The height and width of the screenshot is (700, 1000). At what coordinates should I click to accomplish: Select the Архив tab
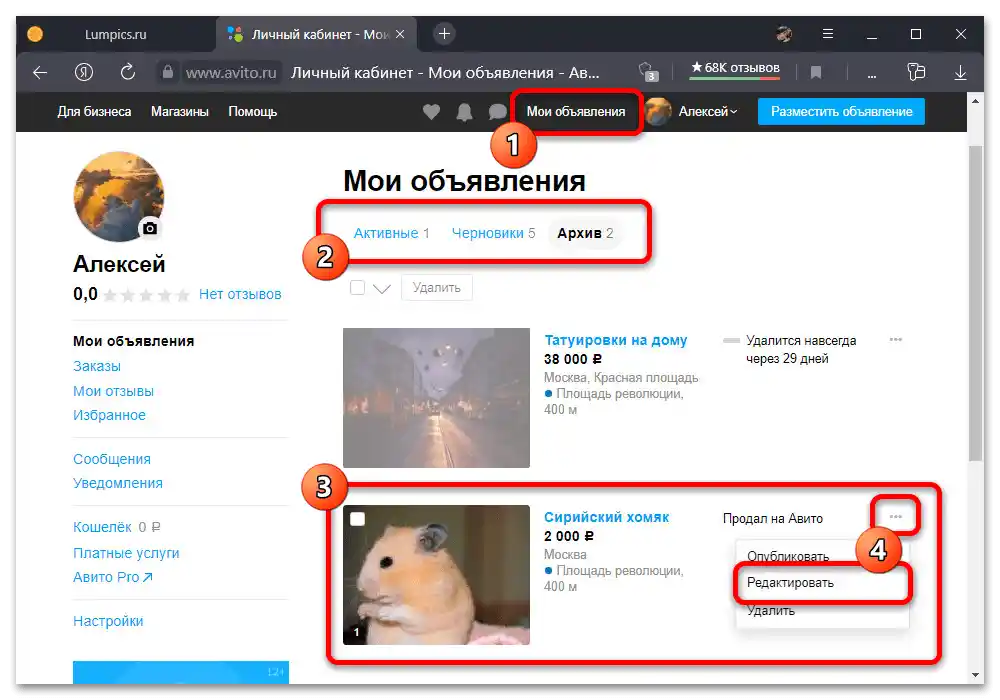tap(585, 233)
